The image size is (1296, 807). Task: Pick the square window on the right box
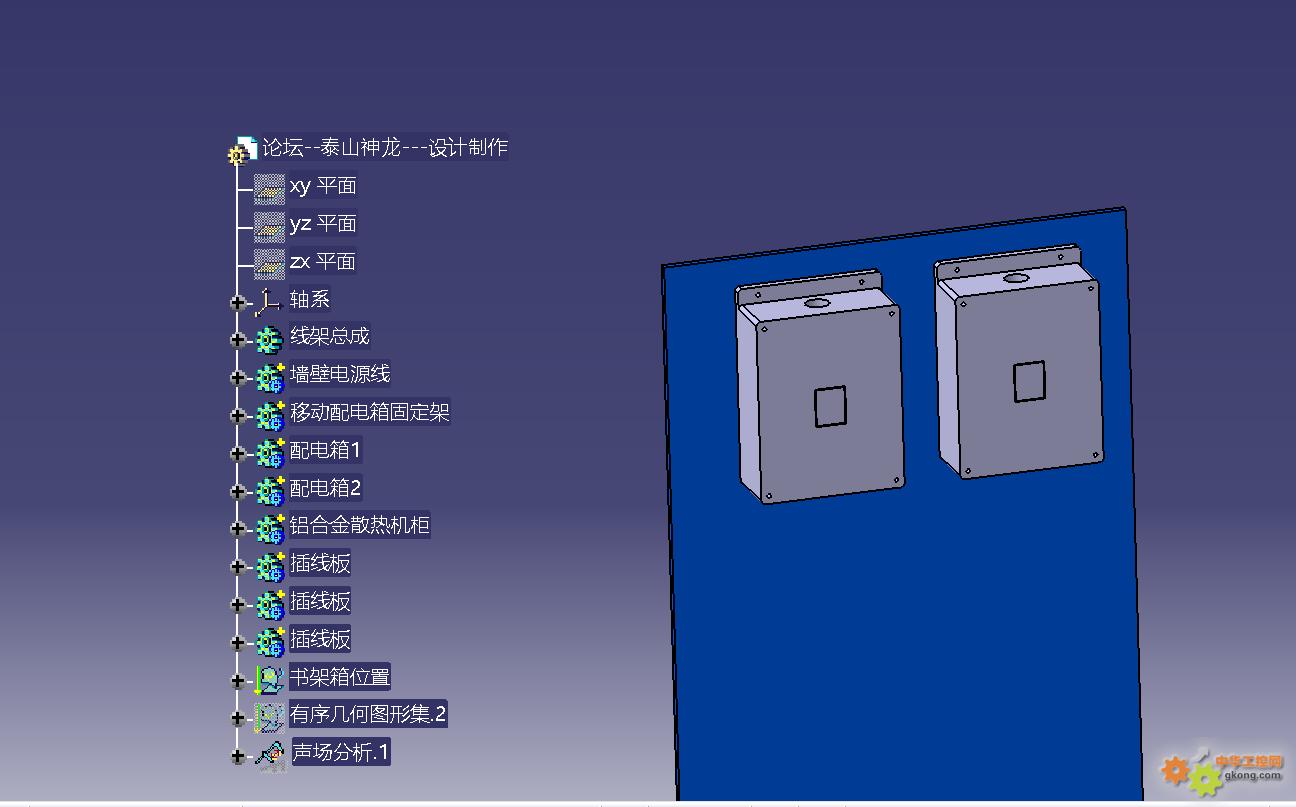pos(1029,382)
